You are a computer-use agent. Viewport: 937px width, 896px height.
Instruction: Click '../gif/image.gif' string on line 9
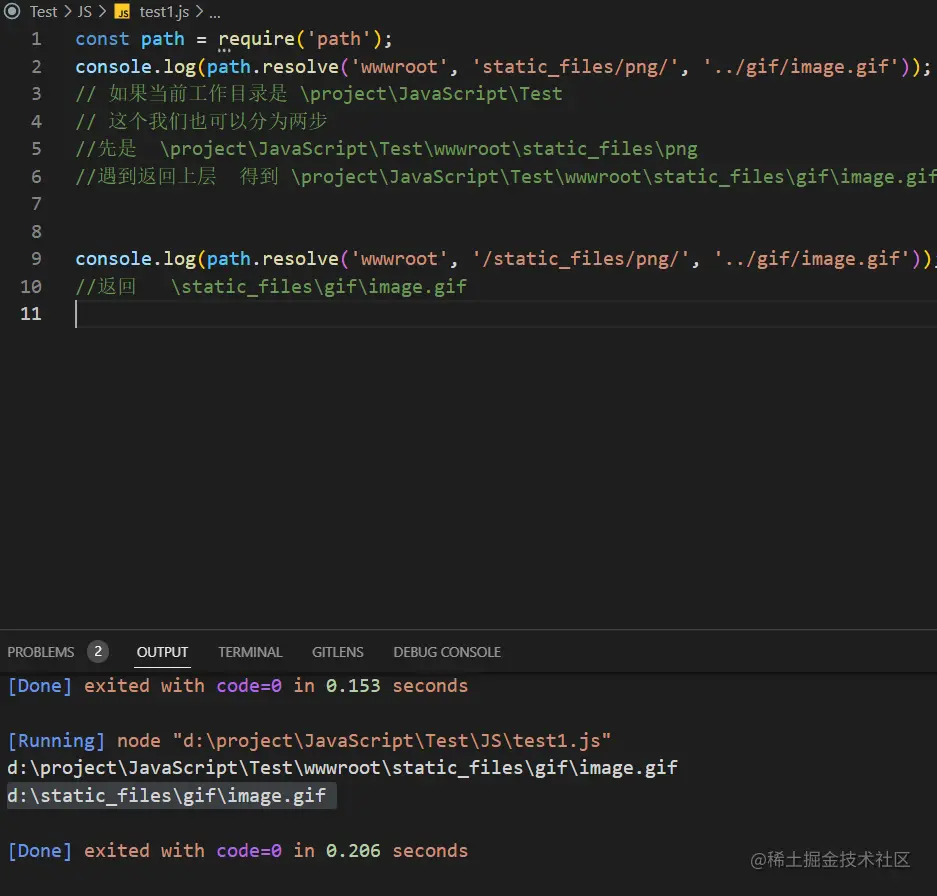tap(812, 259)
